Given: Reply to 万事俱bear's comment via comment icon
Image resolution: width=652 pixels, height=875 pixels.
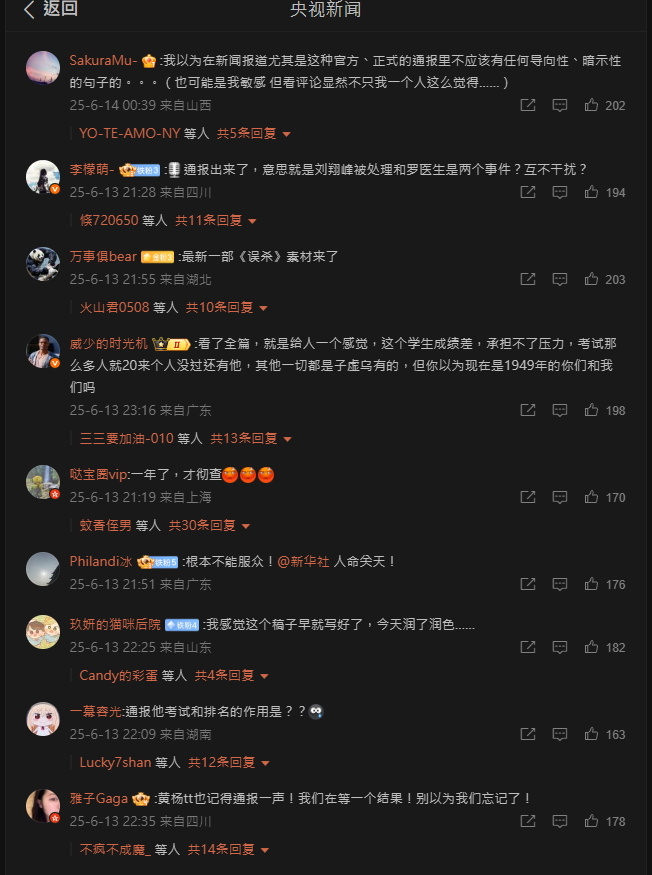Looking at the screenshot, I should [559, 279].
